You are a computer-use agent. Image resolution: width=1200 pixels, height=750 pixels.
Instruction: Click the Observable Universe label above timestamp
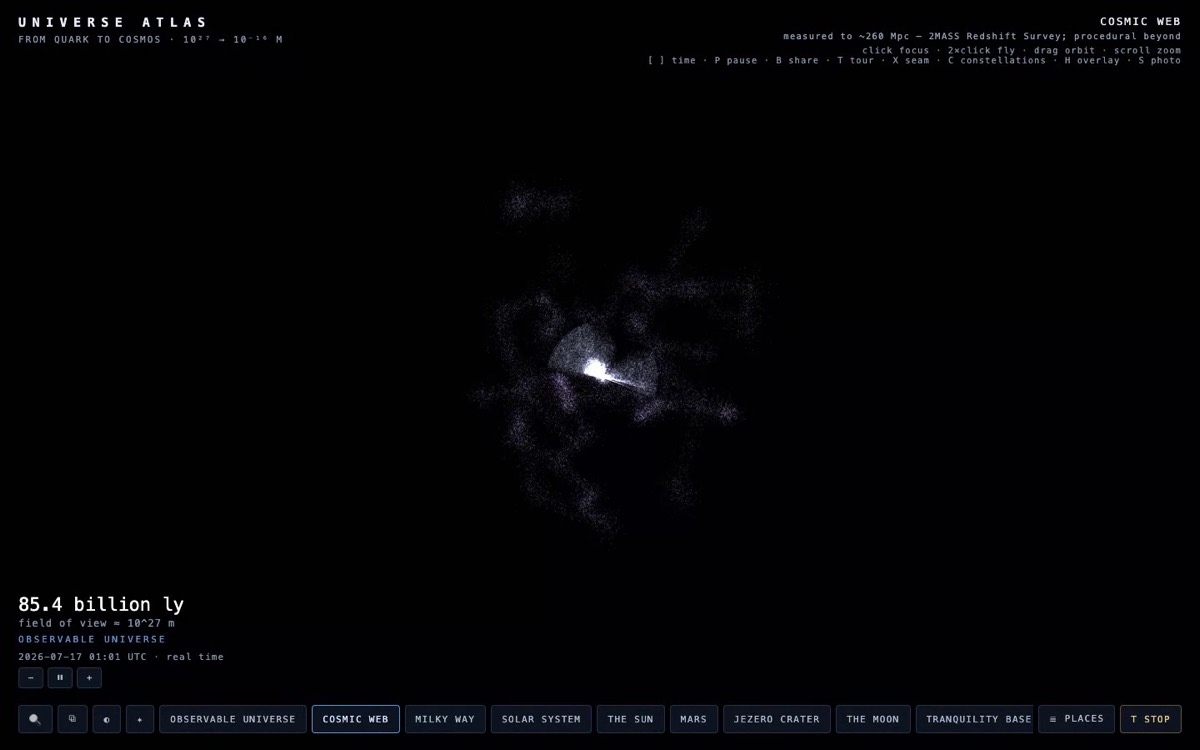click(x=92, y=639)
